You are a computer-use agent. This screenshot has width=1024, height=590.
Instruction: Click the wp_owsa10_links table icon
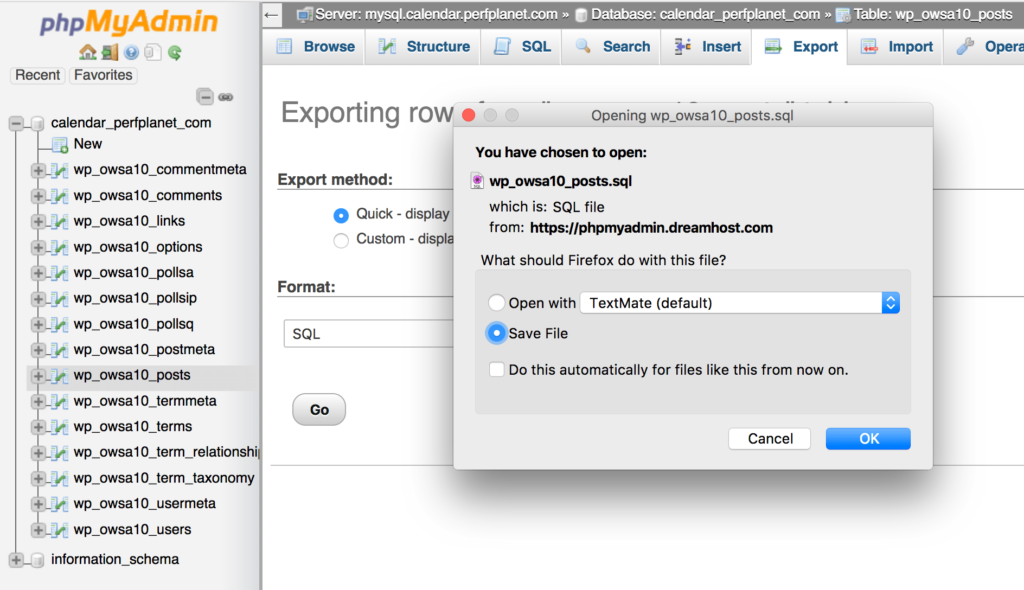59,221
